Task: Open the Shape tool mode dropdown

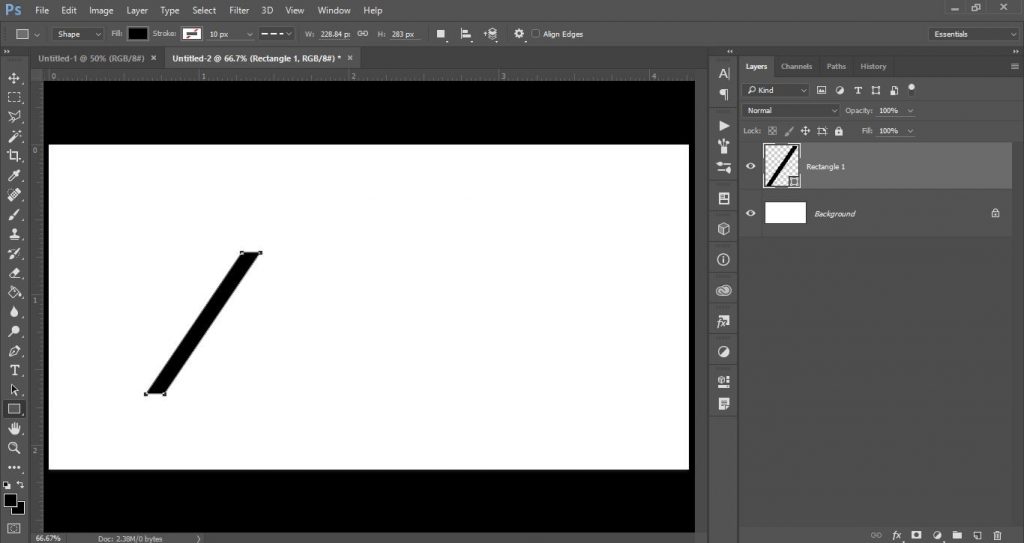Action: click(x=78, y=34)
